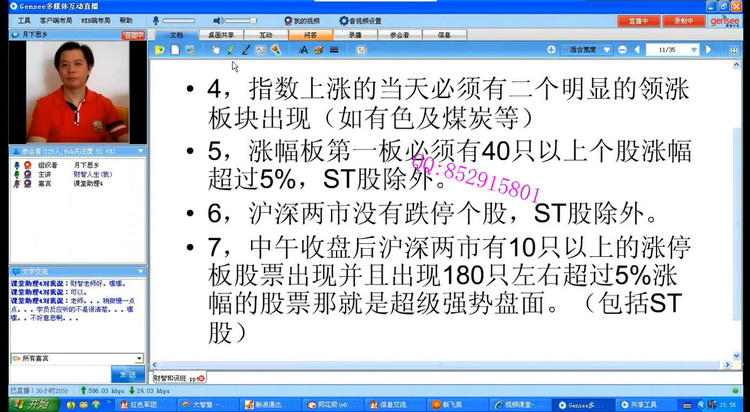
Task: Open 音视频设置 gear settings
Action: [361, 20]
